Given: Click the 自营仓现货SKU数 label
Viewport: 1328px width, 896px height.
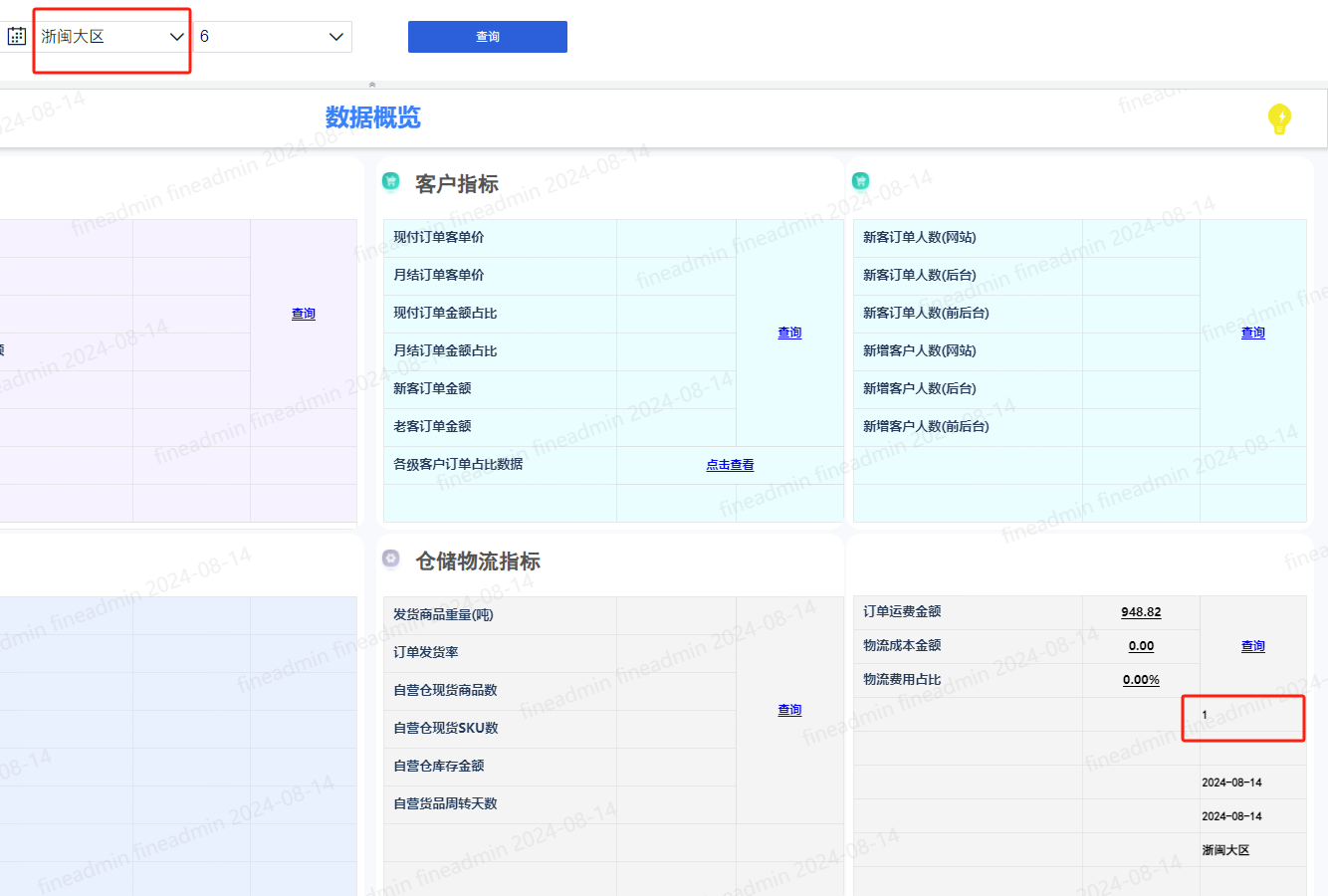Looking at the screenshot, I should (446, 728).
